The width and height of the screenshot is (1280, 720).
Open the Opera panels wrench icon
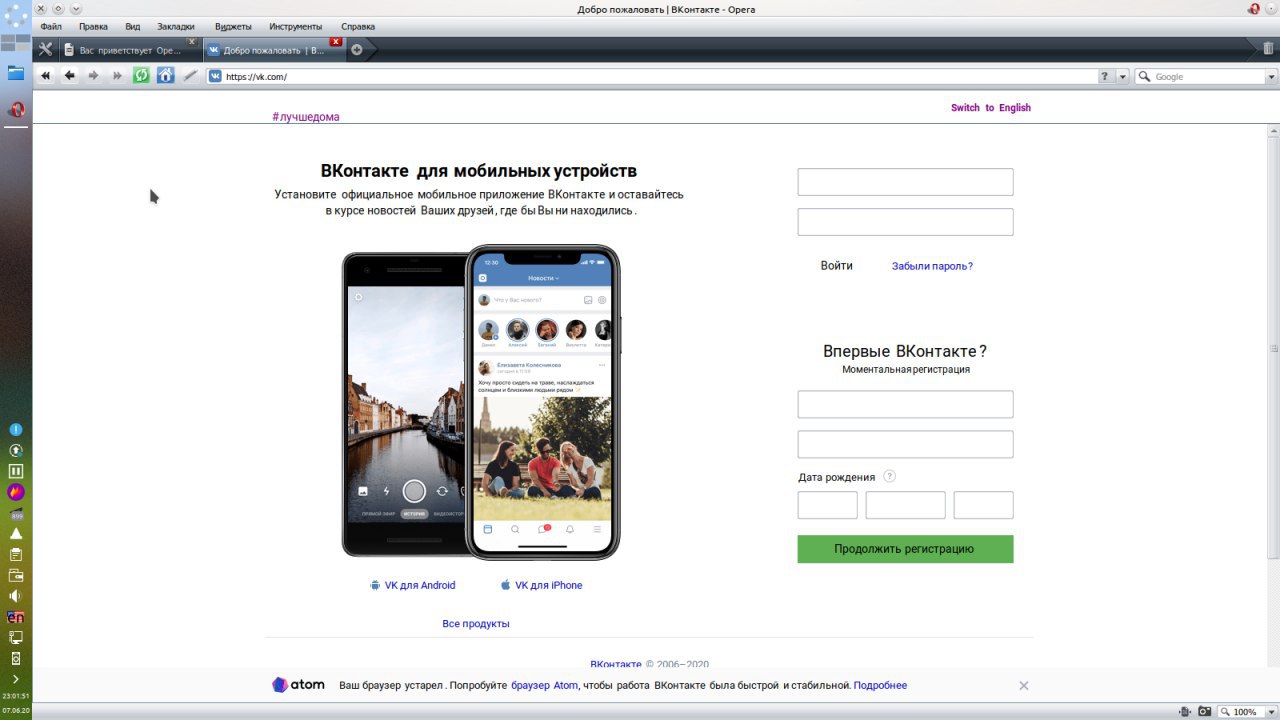point(45,49)
